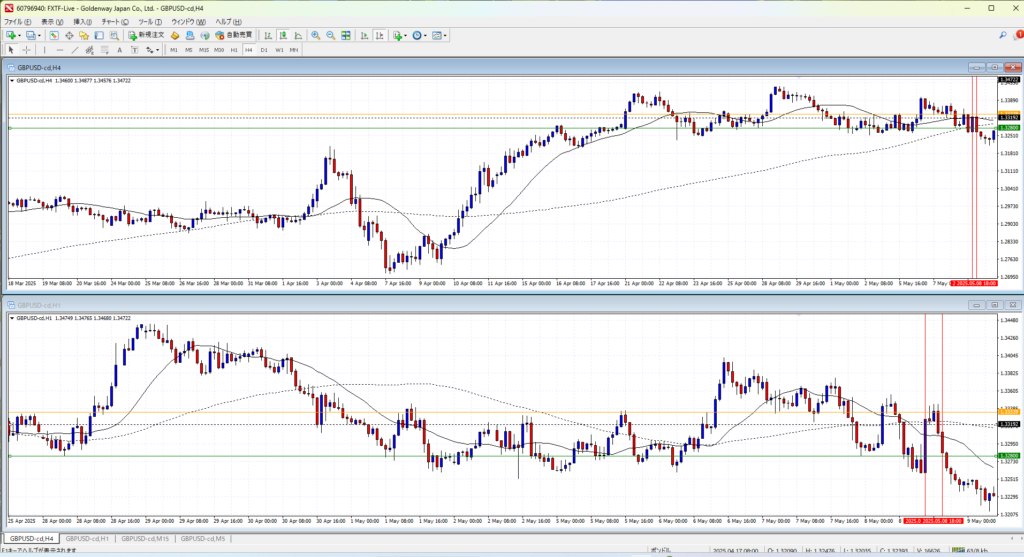Image resolution: width=1024 pixels, height=557 pixels.
Task: Pick the horizontal line drawing tool
Action: [x=61, y=49]
